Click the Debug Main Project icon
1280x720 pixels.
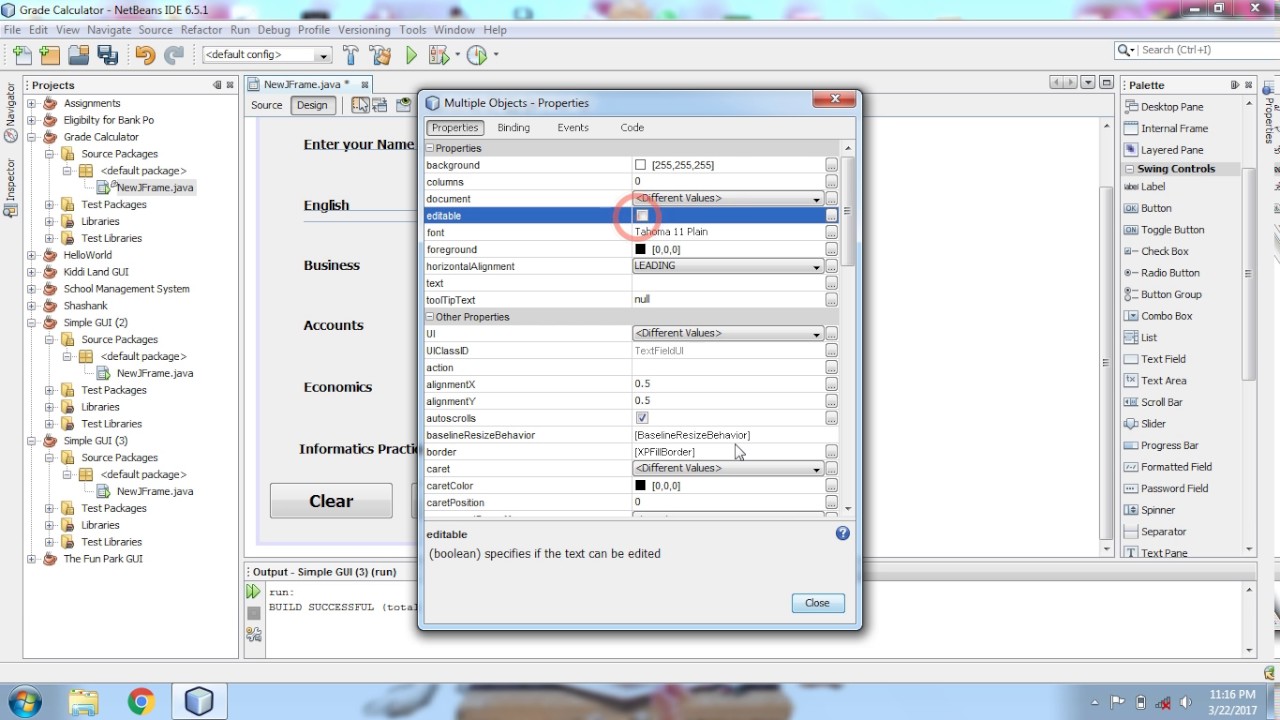pos(439,55)
